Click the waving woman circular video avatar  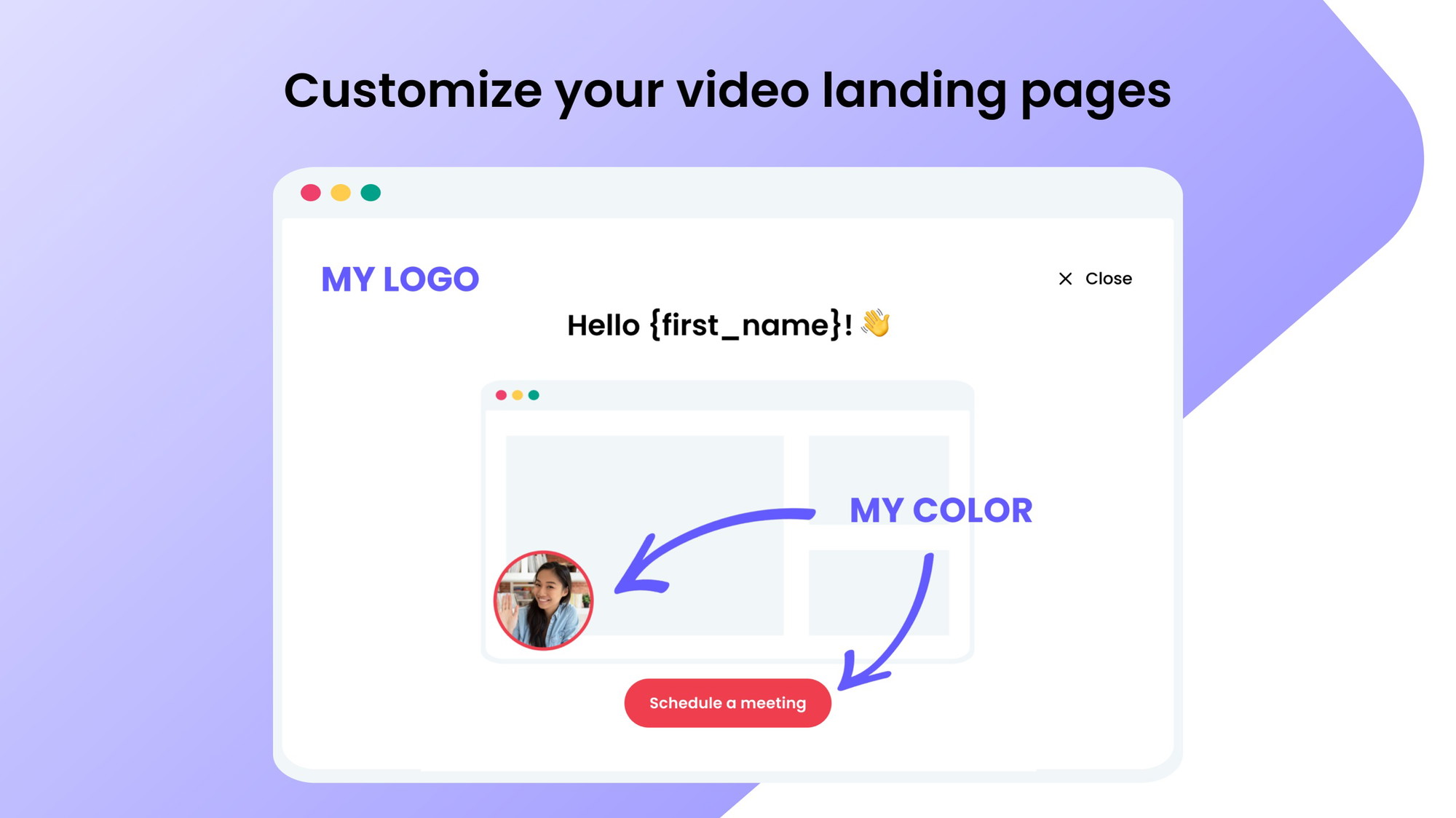tap(543, 600)
